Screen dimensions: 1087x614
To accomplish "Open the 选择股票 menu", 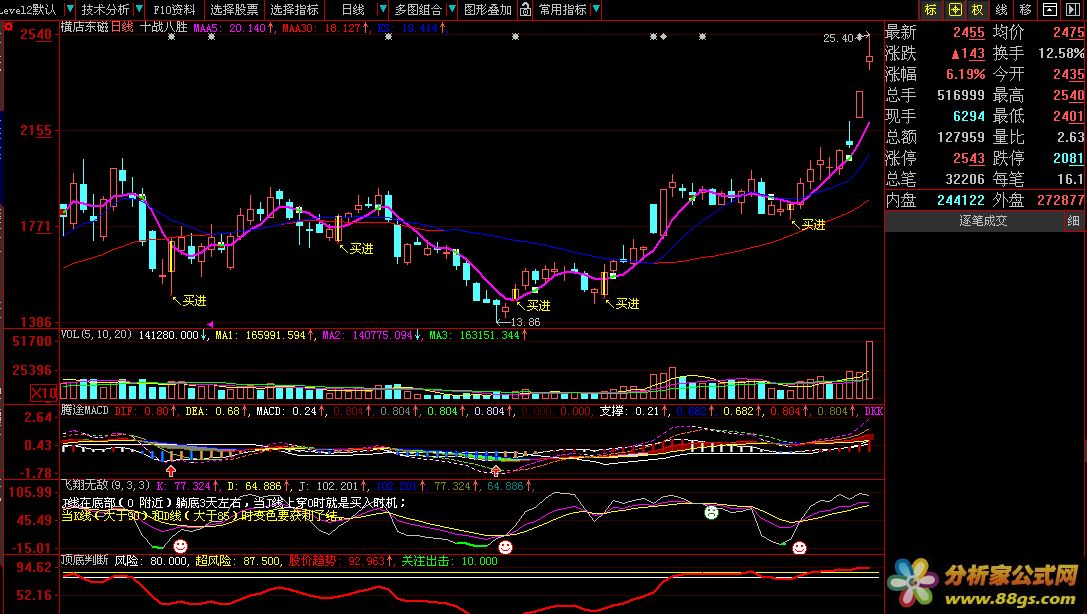I will click(234, 10).
